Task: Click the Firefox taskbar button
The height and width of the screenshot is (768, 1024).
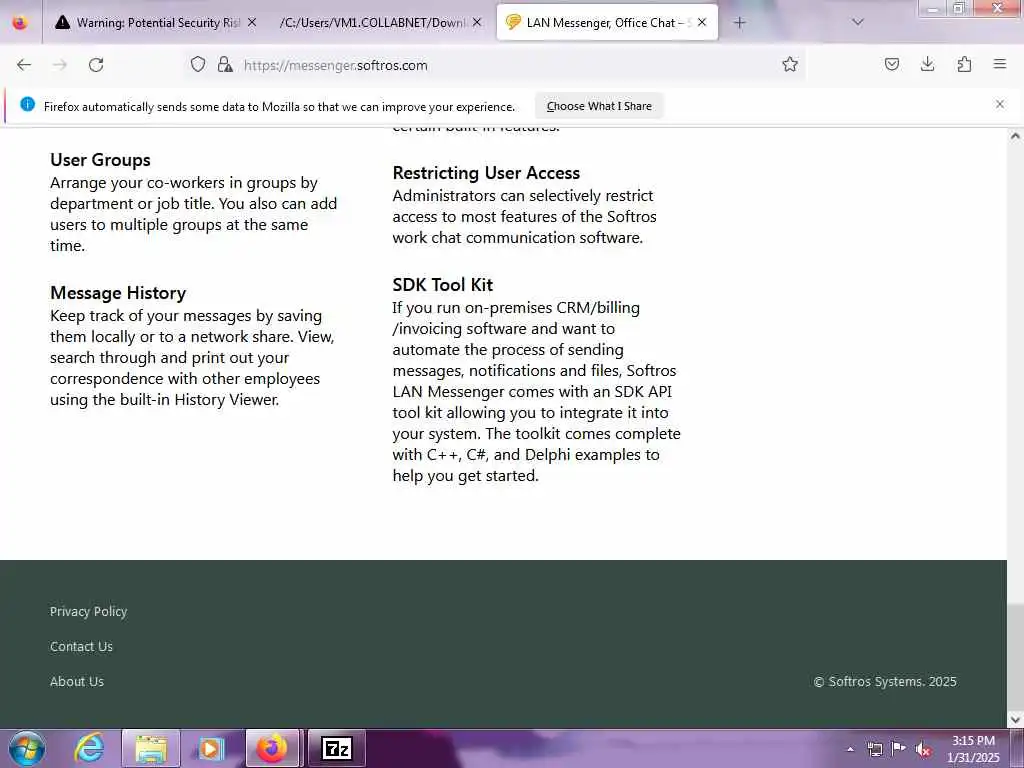Action: 272,748
